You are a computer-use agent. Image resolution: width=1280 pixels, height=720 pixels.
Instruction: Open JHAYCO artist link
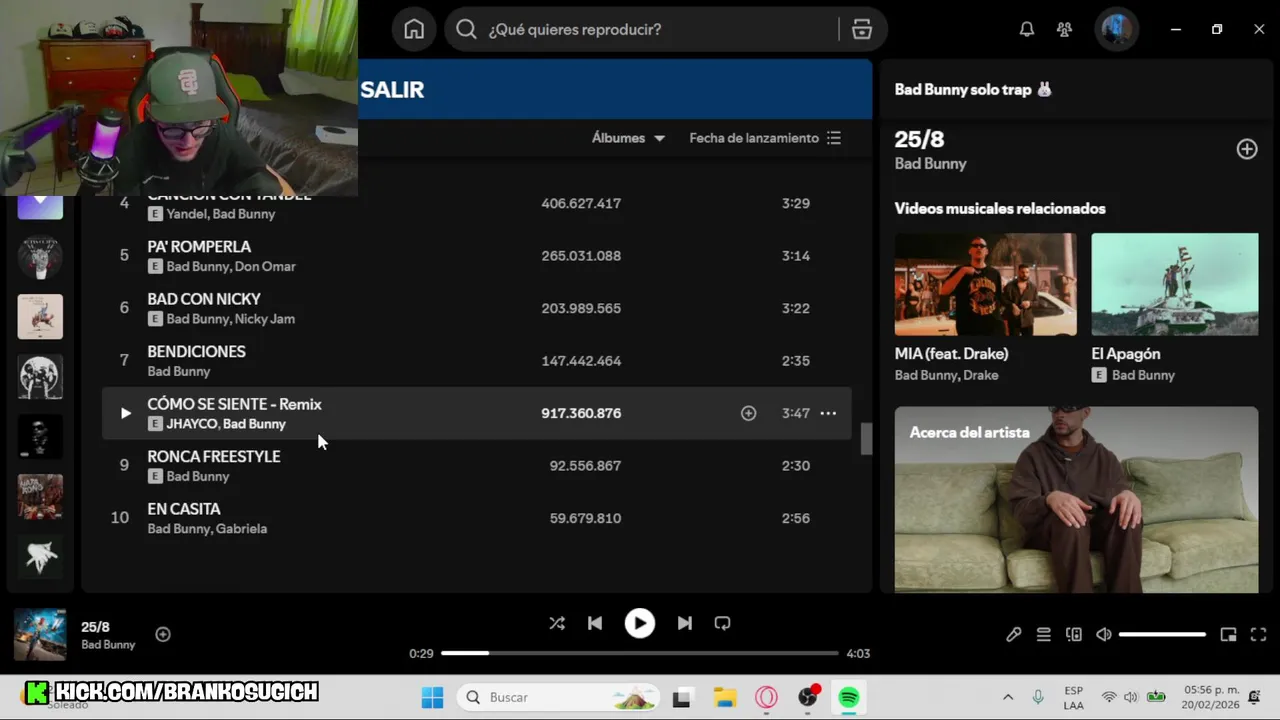(x=191, y=424)
